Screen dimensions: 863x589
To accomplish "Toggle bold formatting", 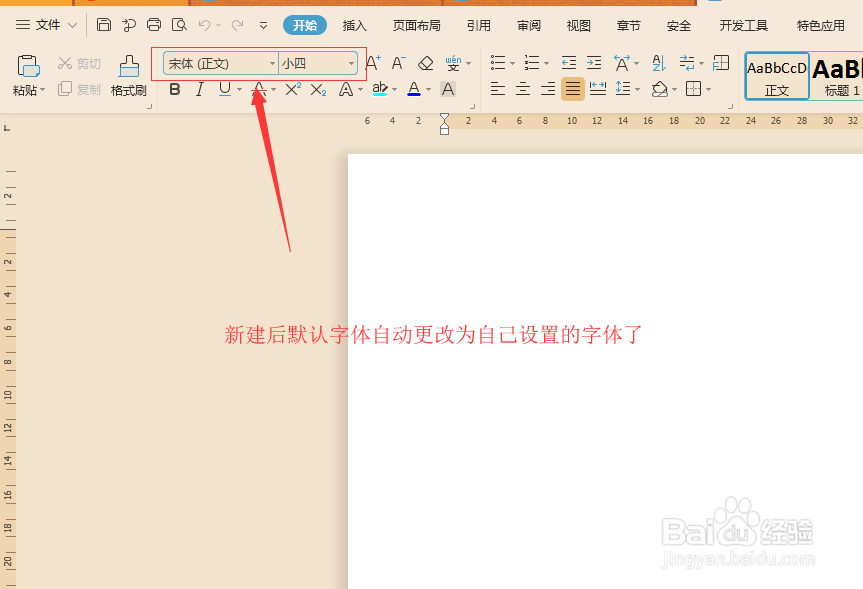I will [x=175, y=89].
